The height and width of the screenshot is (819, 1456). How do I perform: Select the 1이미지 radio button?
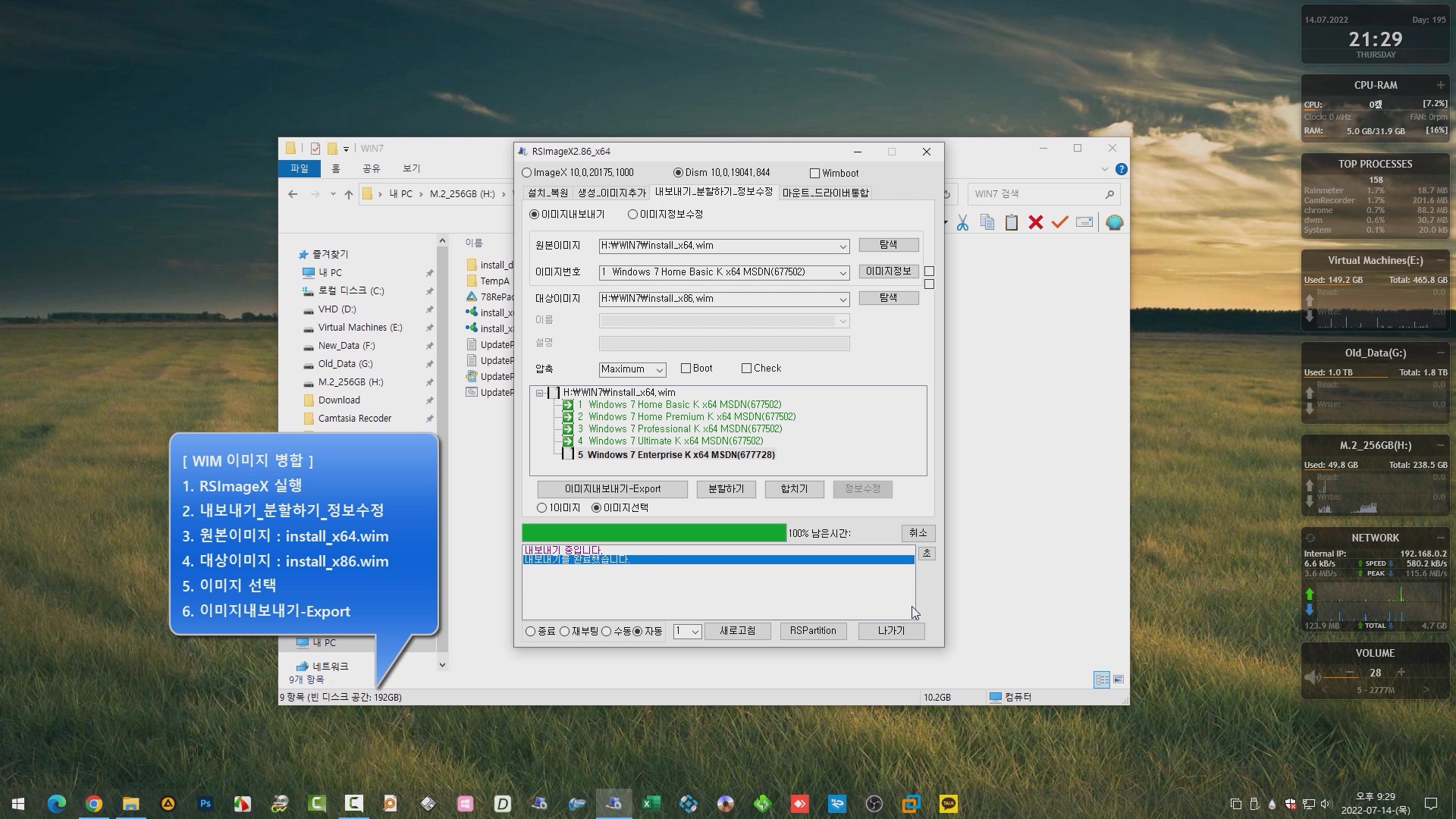tap(541, 508)
